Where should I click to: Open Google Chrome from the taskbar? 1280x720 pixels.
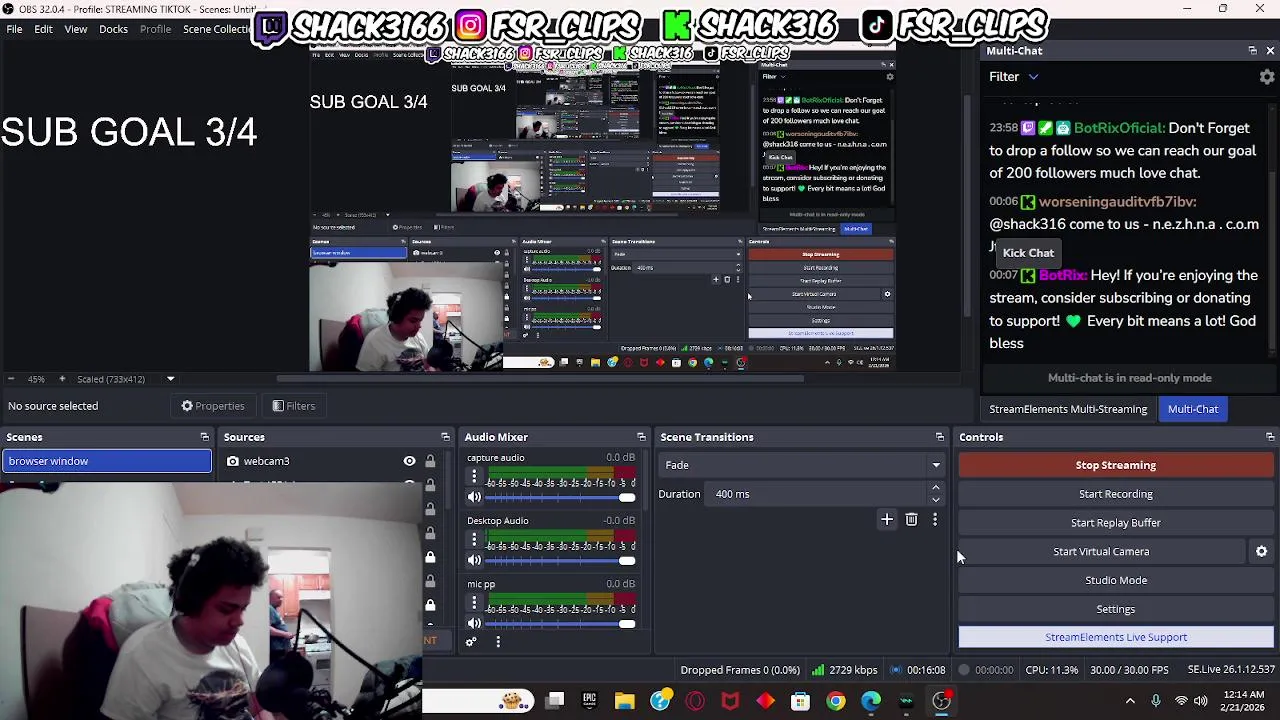835,701
